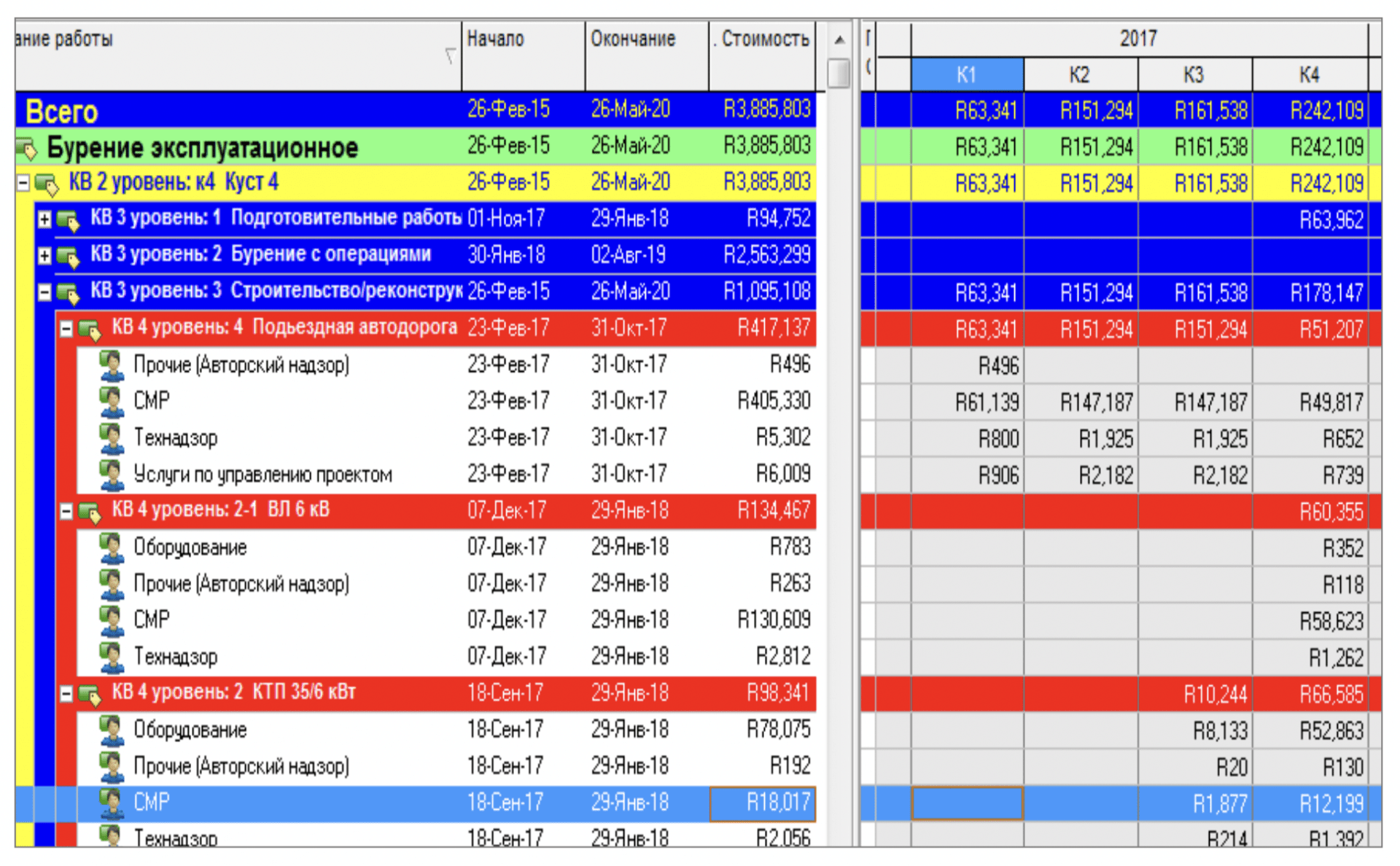Click the WBS icon for Строительство/реконструк row
The height and width of the screenshot is (866, 1400).
68,293
